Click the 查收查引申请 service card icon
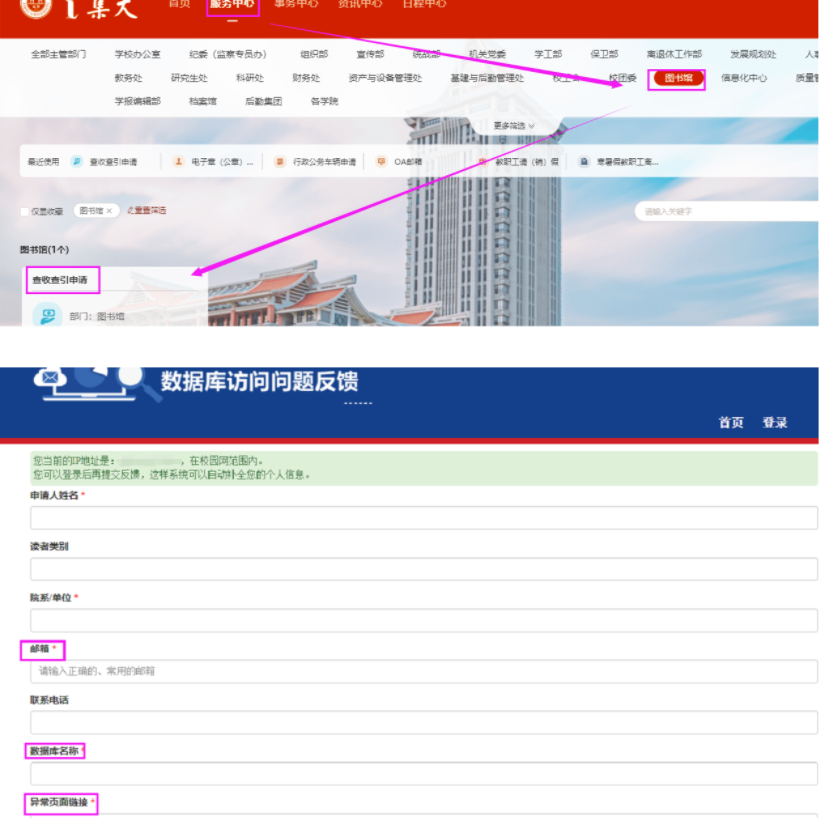Viewport: 822px width, 819px height. pyautogui.click(x=47, y=316)
